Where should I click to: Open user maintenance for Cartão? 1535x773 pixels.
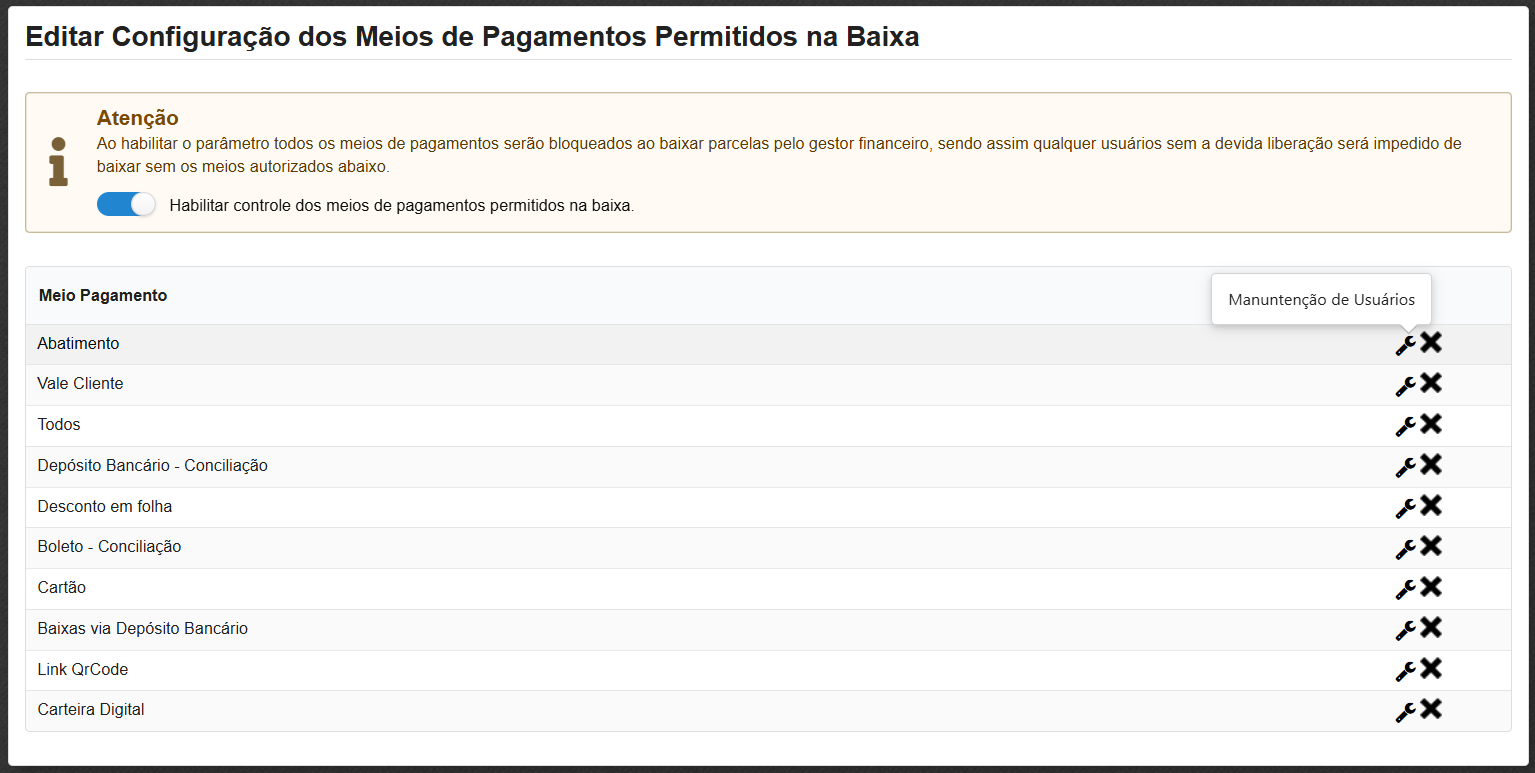[1405, 589]
